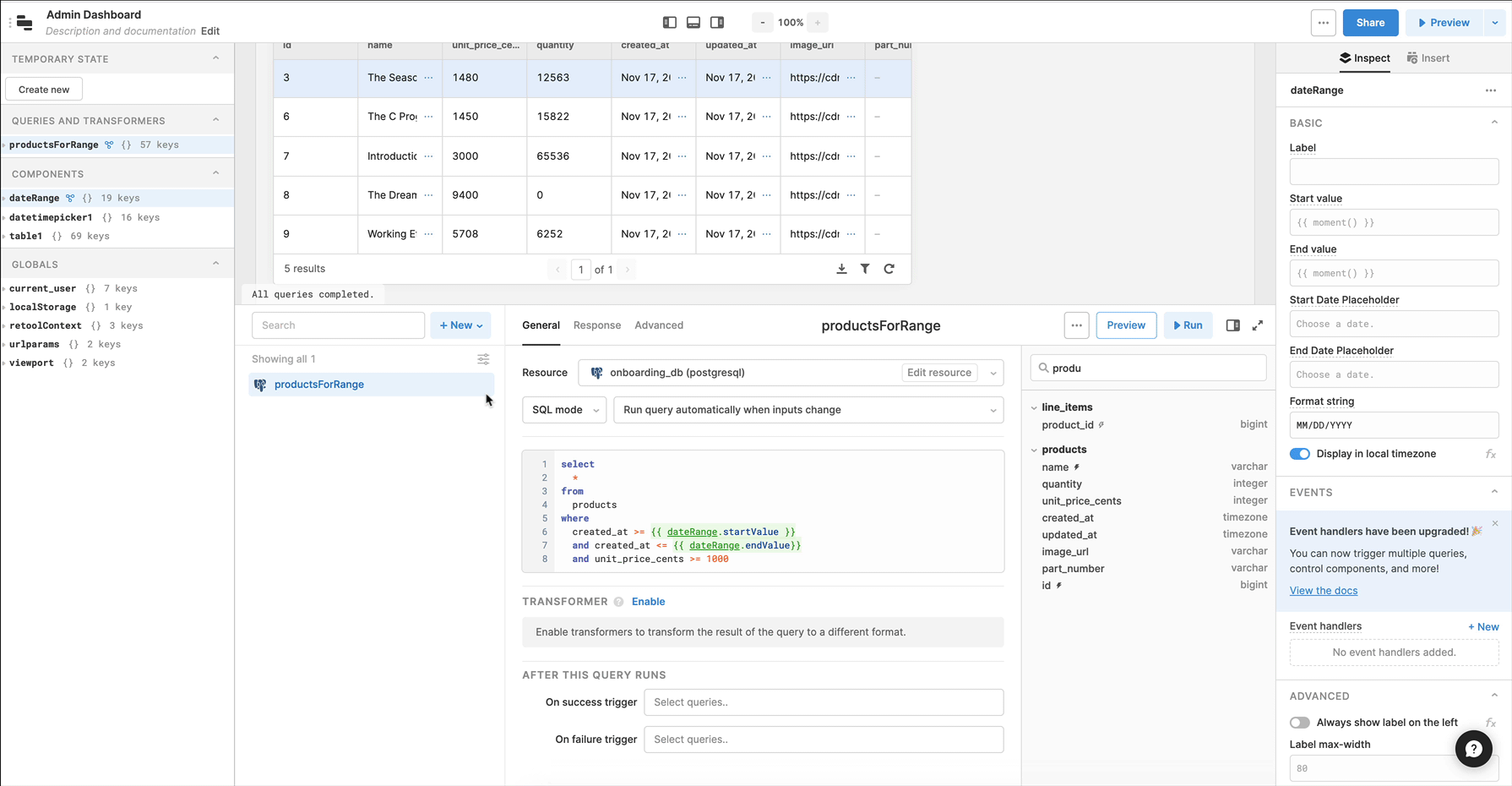1512x786 pixels.
Task: Expand the query editor to fullscreen
Action: (1258, 325)
